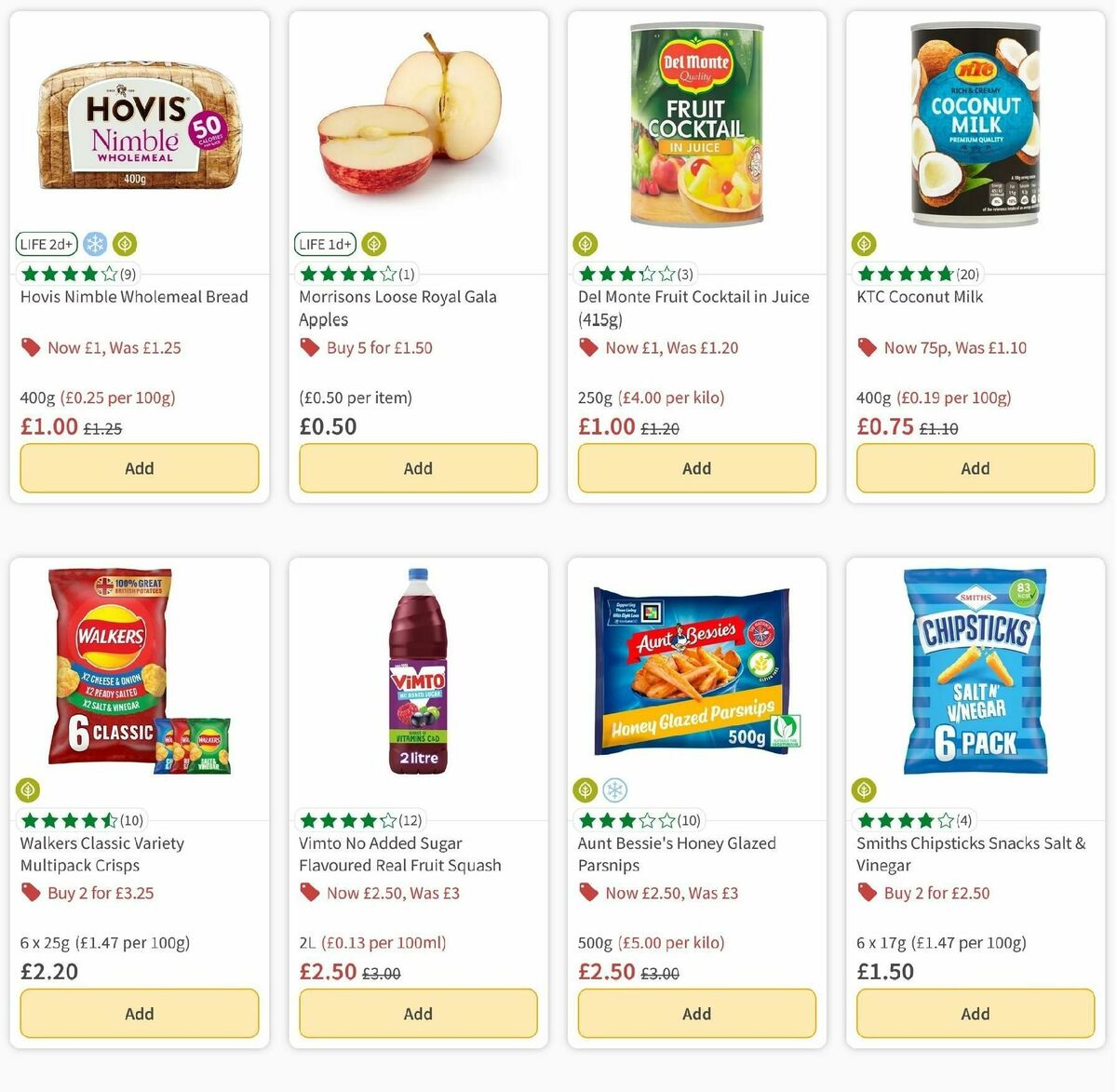The width and height of the screenshot is (1117, 1092).
Task: Click the snowflake icon on Aunt Bessie's Parsnips
Action: [613, 789]
